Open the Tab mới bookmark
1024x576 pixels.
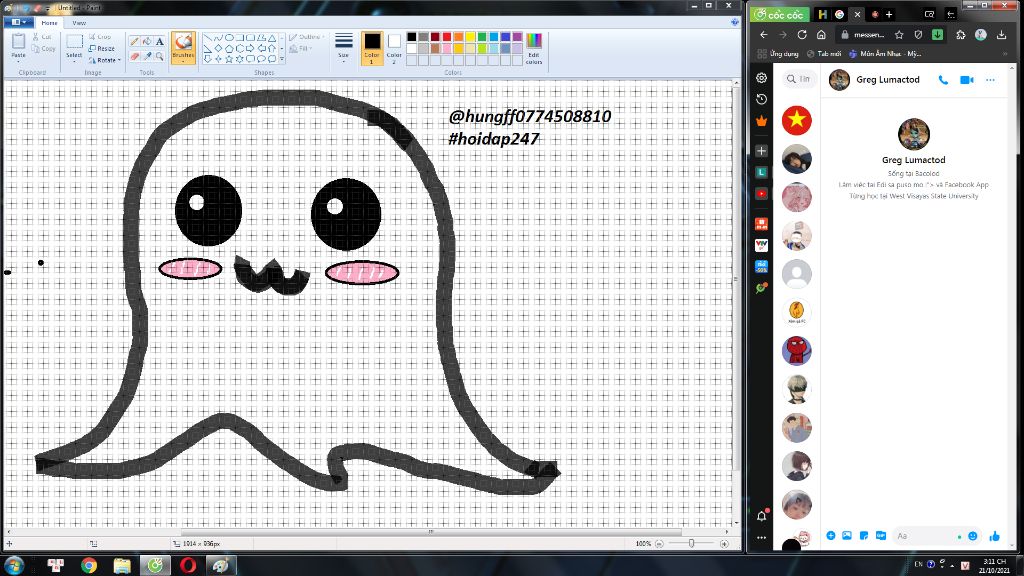tap(824, 54)
